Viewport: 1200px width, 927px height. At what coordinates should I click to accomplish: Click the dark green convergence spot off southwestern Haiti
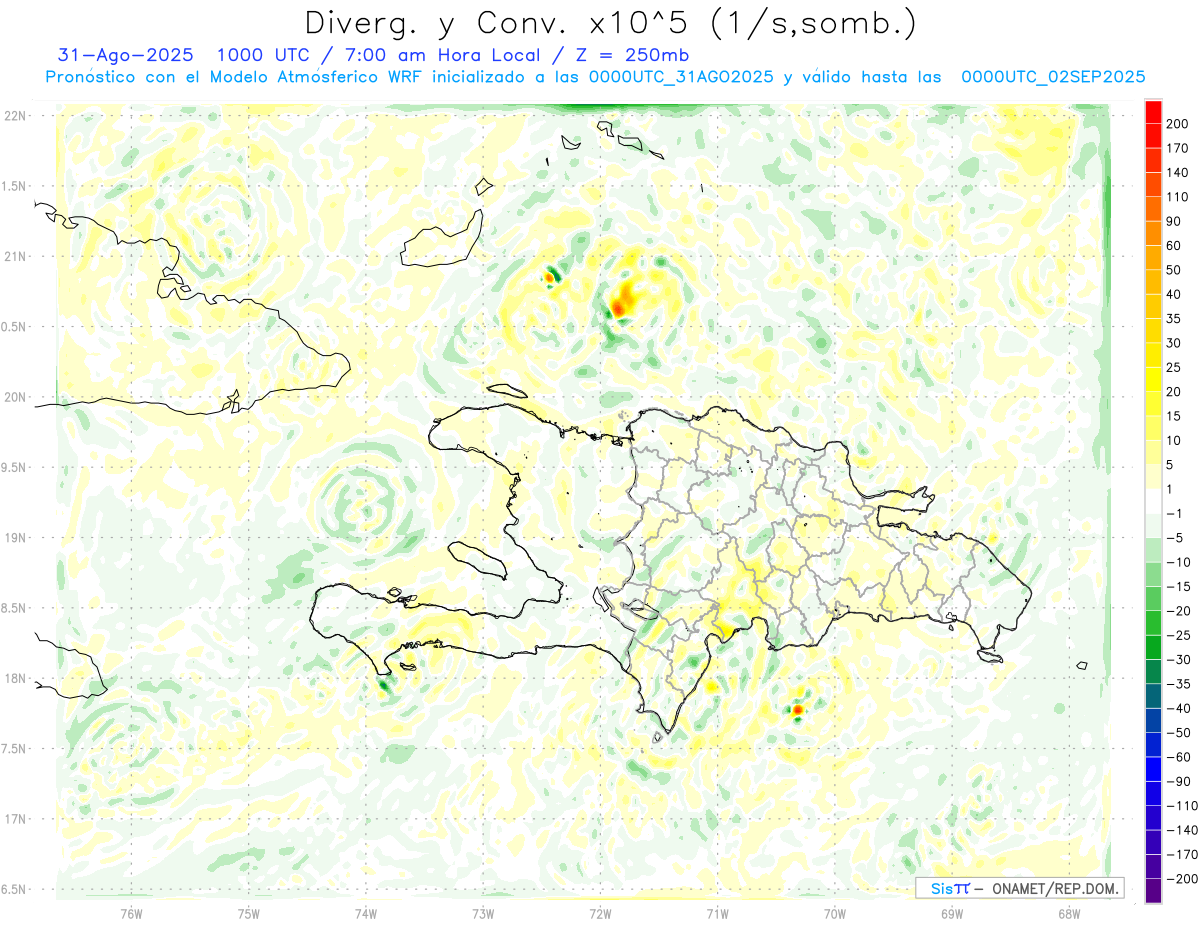385,685
